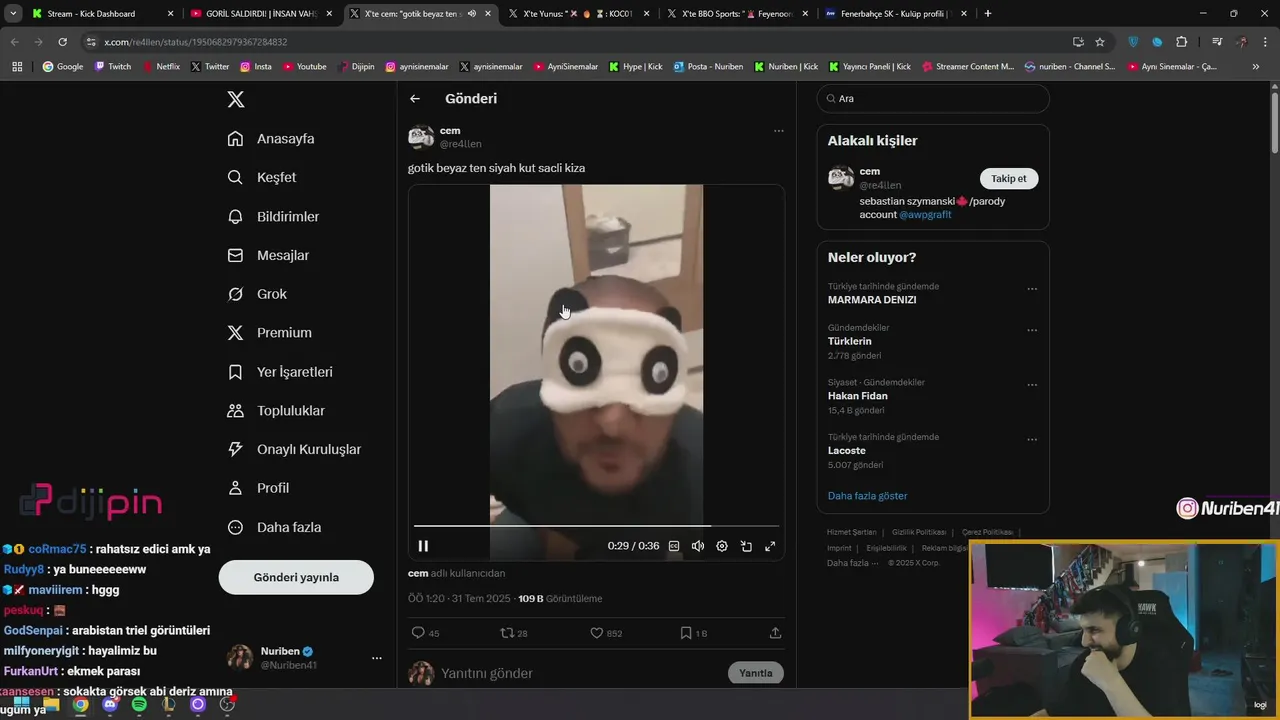The image size is (1280, 720).
Task: Open Nuriben account menu dots
Action: (x=377, y=658)
